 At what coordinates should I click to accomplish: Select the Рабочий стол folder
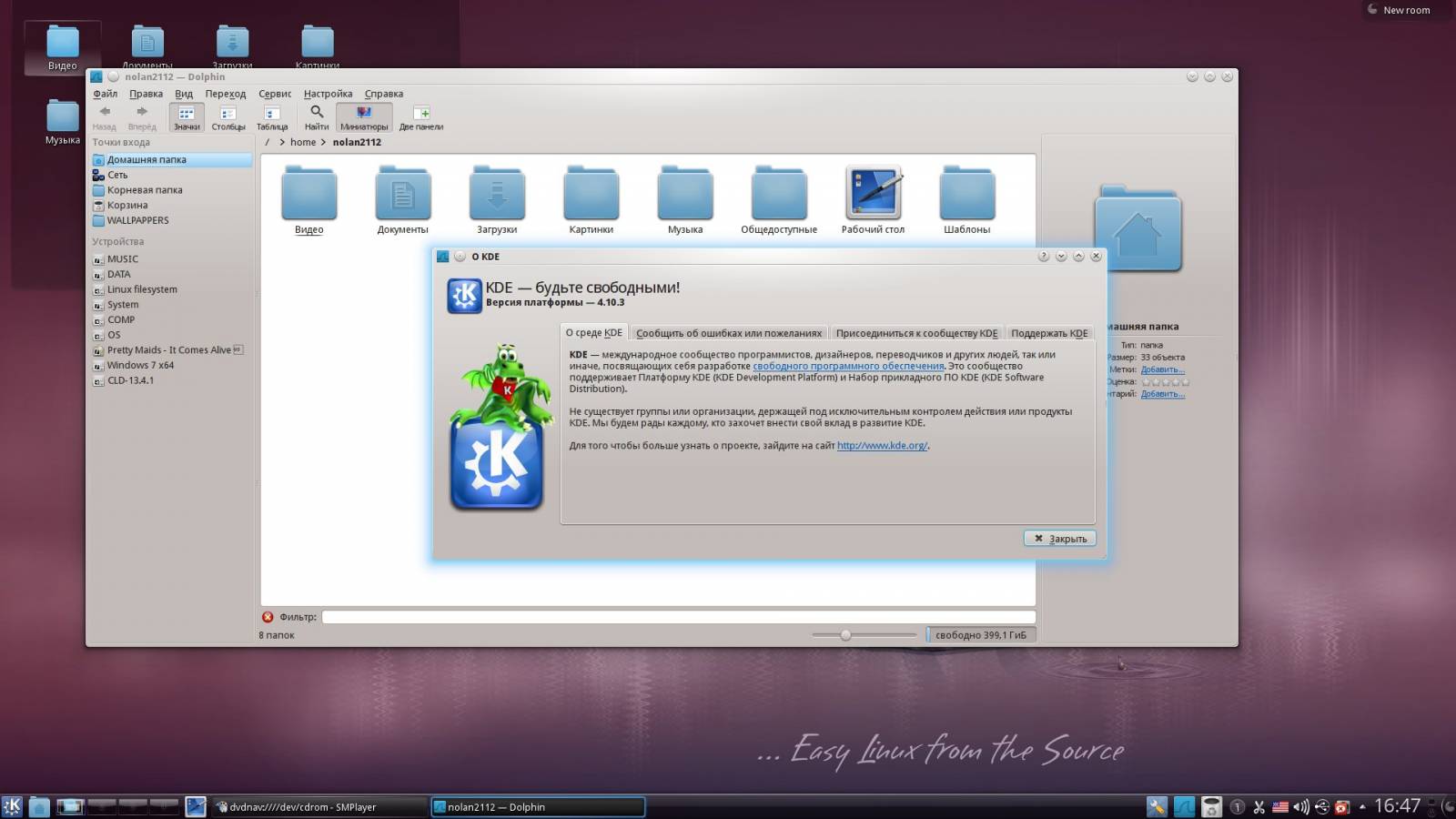[x=873, y=200]
